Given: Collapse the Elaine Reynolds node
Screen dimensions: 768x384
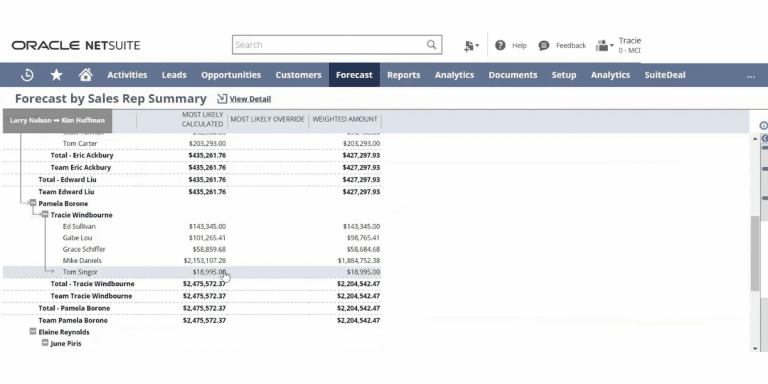Looking at the screenshot, I should [33, 332].
